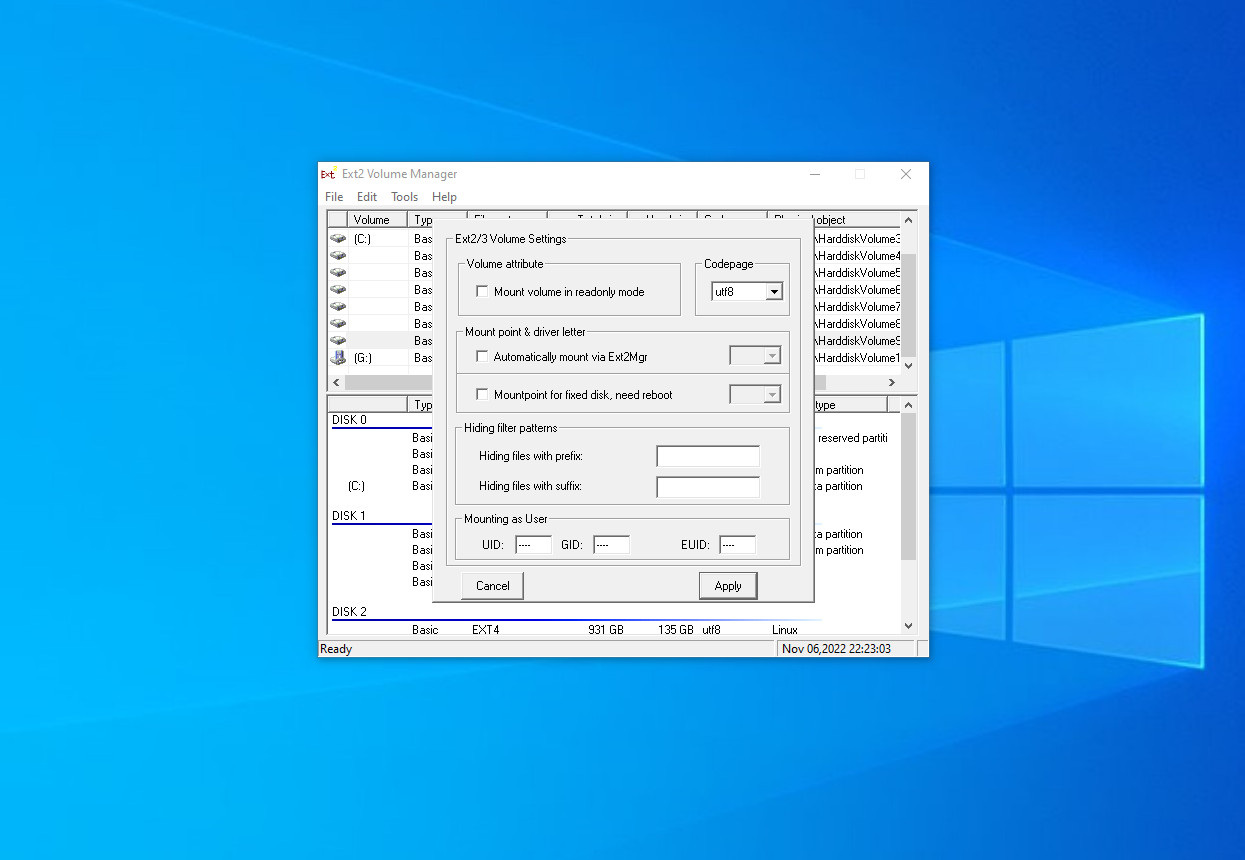The height and width of the screenshot is (860, 1245).
Task: Enable Mount volume in readonly mode
Action: tap(482, 291)
